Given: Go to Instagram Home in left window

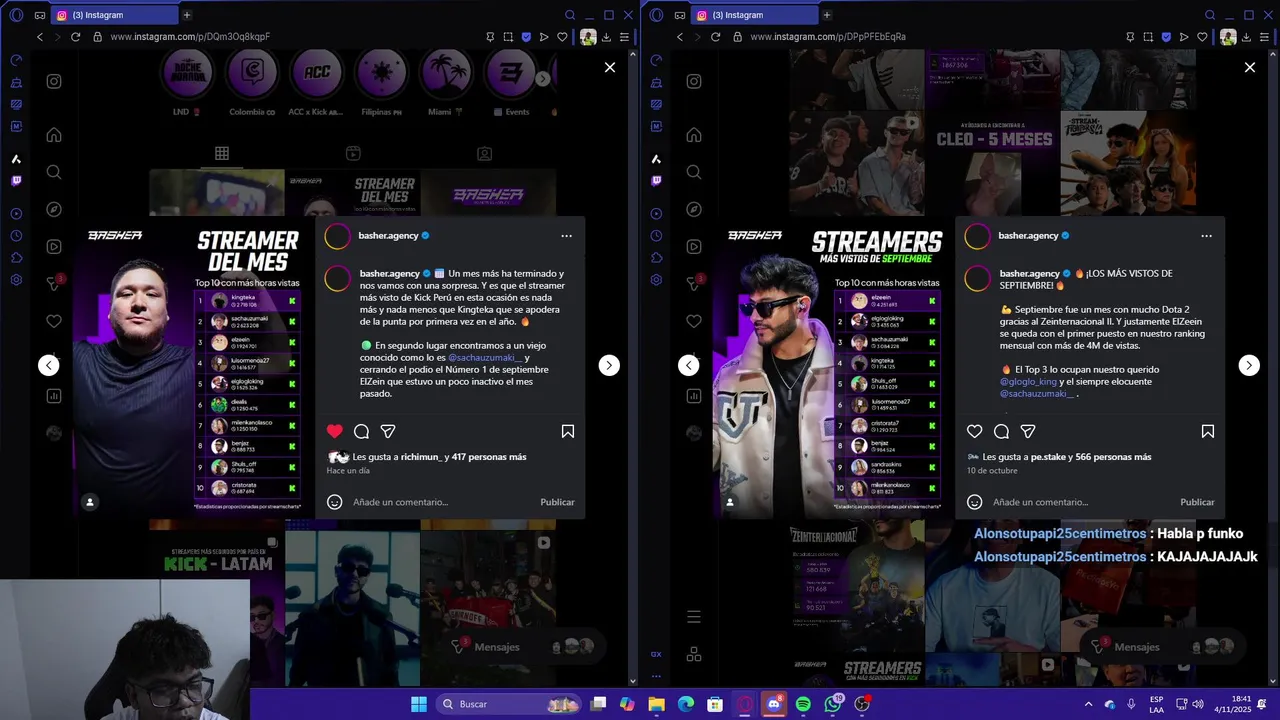Looking at the screenshot, I should [54, 135].
